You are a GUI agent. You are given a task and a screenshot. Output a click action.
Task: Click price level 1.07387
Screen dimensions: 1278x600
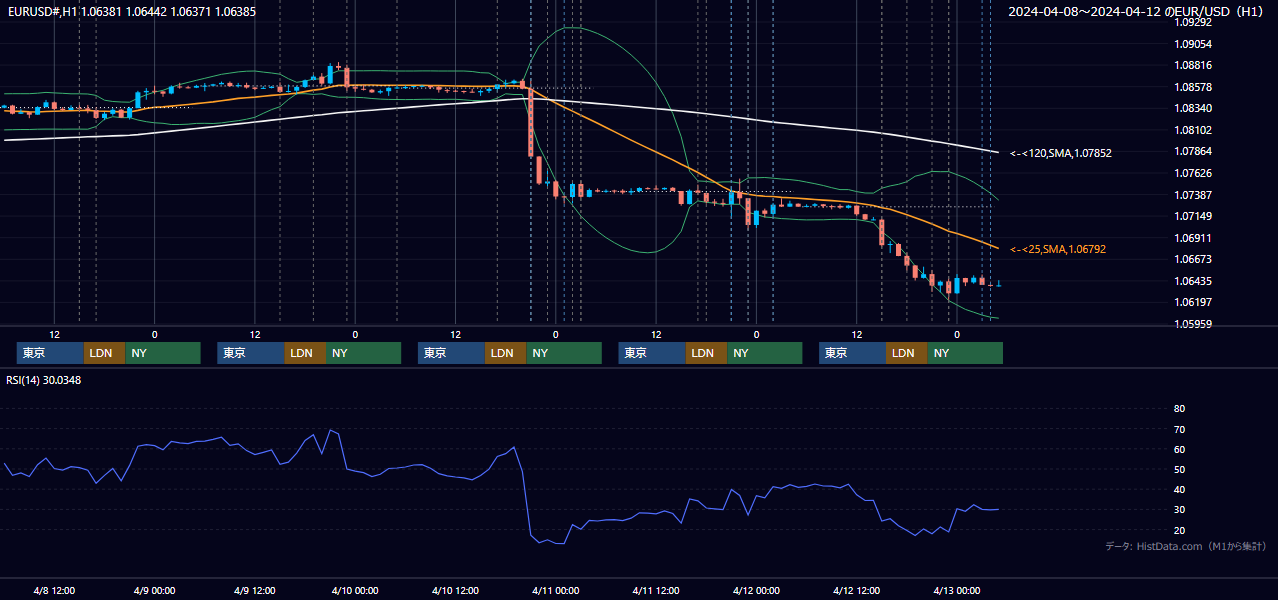click(x=1192, y=195)
